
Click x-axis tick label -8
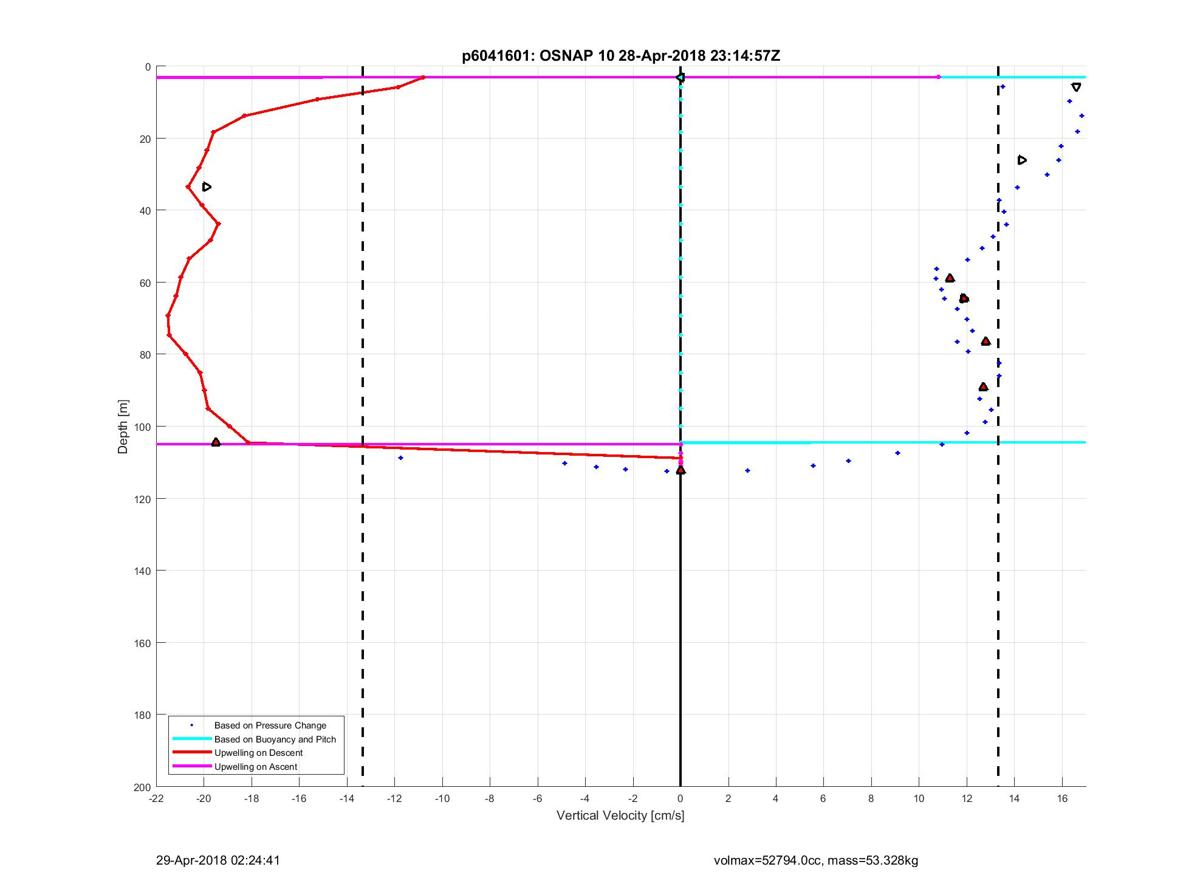click(489, 799)
